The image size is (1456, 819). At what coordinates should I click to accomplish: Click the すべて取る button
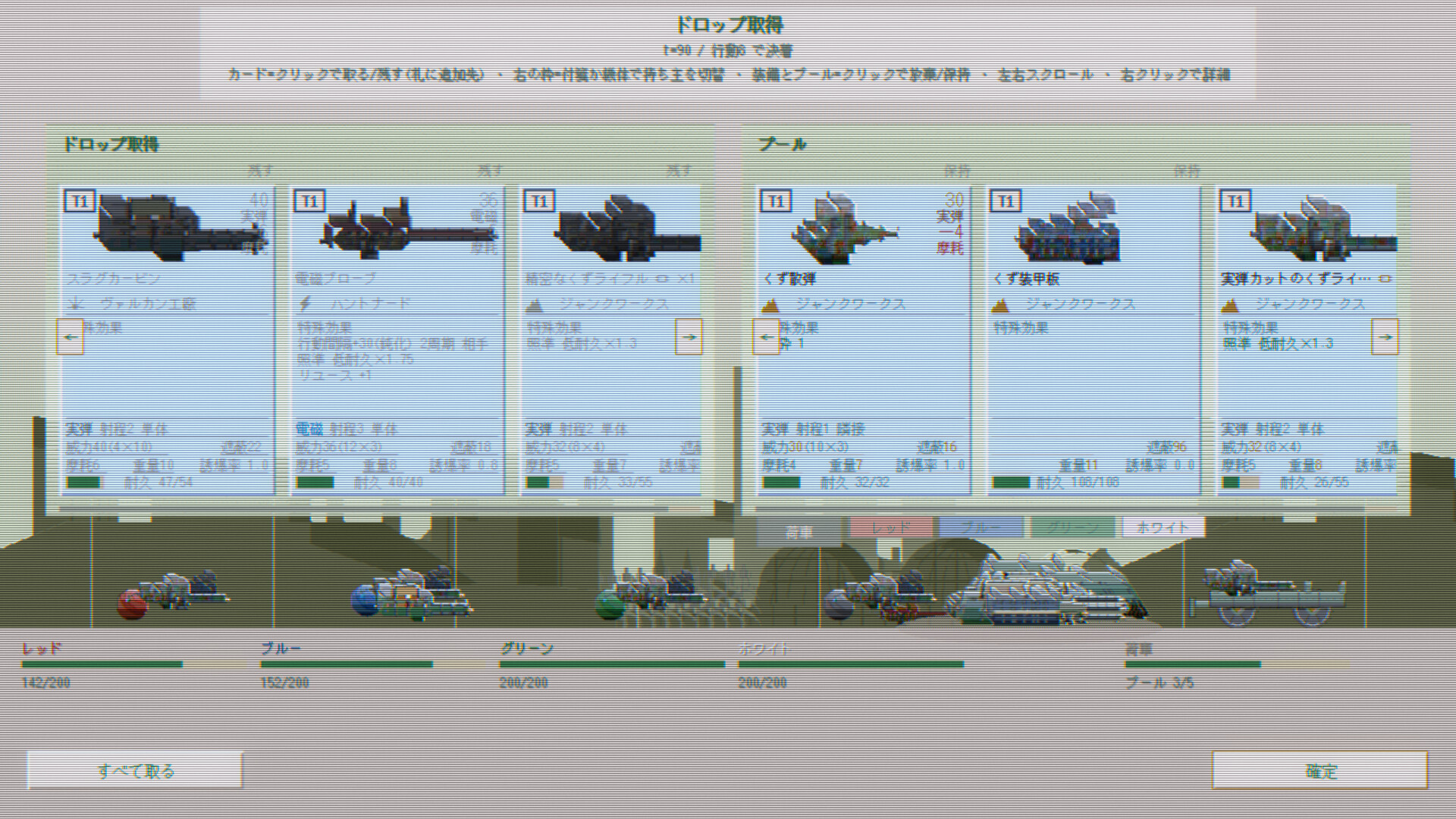point(135,770)
